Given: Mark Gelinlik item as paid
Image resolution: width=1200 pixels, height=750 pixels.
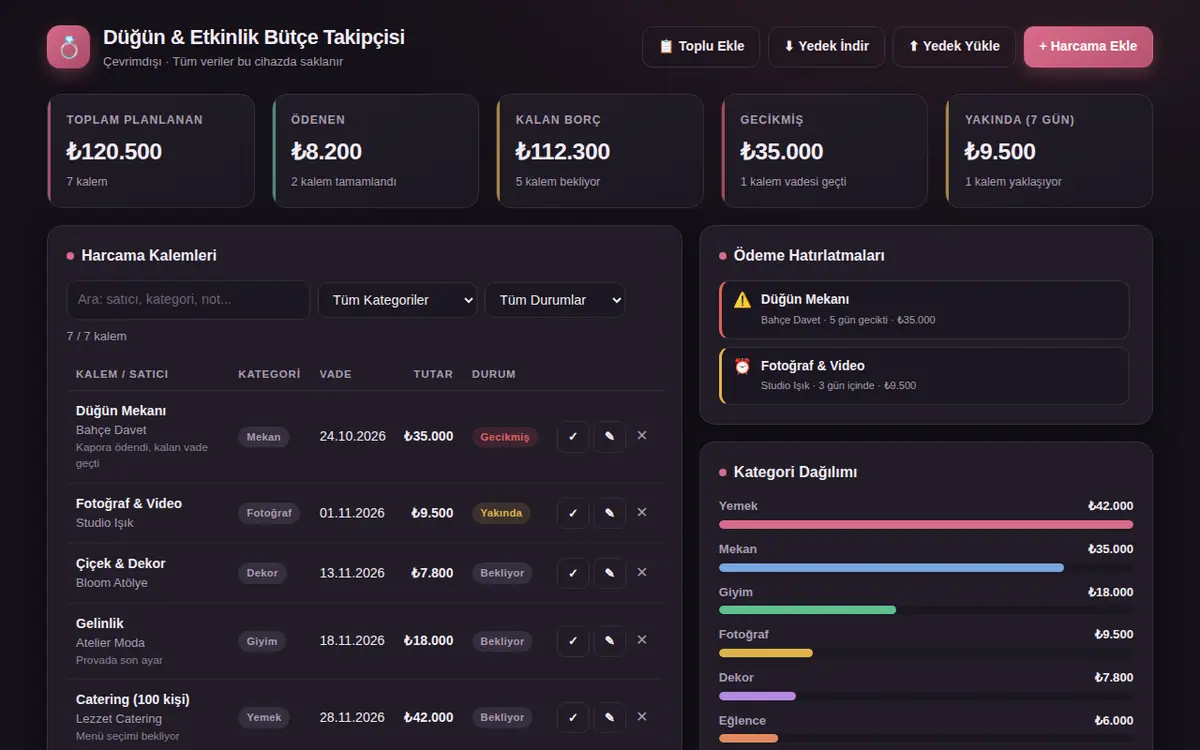Looking at the screenshot, I should (x=573, y=641).
